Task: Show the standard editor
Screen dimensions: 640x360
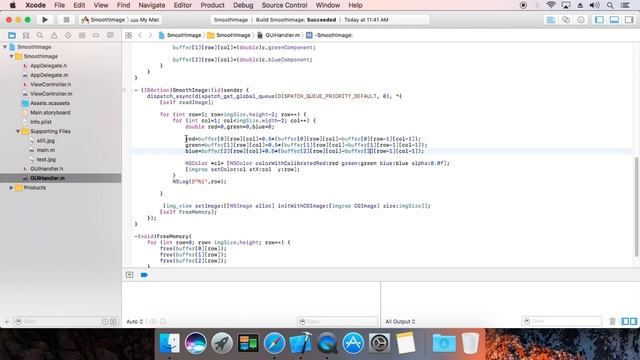Action: [x=551, y=20]
